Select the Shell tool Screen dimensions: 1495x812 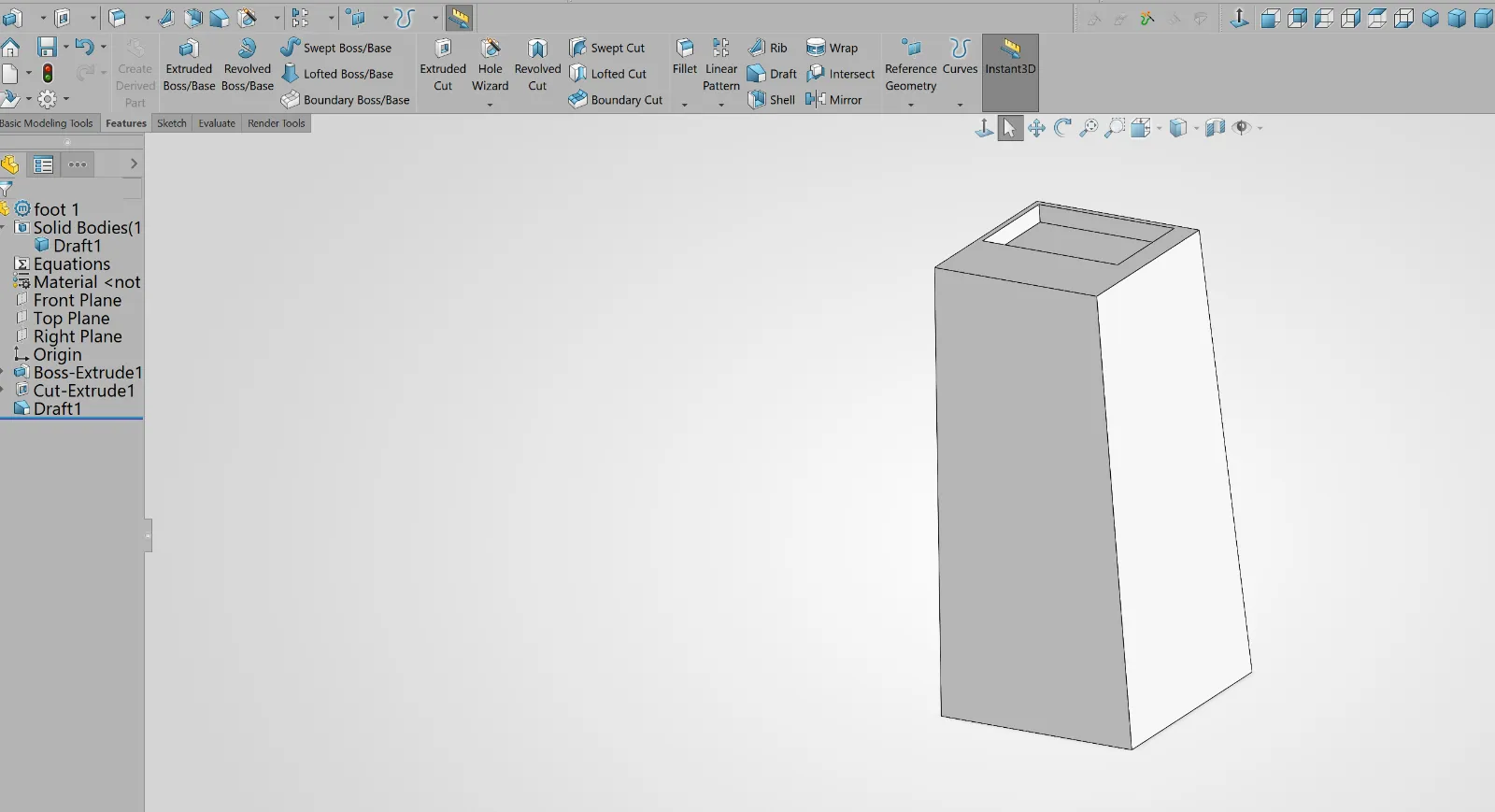pos(771,100)
